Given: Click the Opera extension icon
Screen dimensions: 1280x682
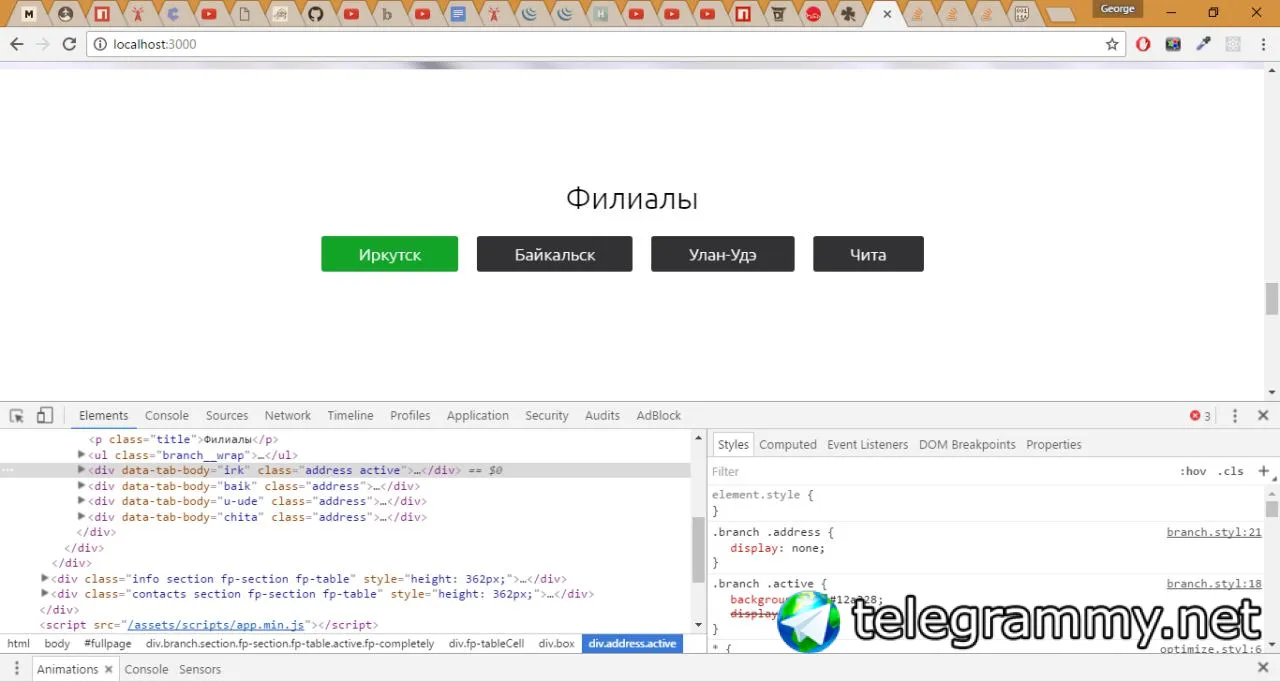Looking at the screenshot, I should tap(1145, 44).
